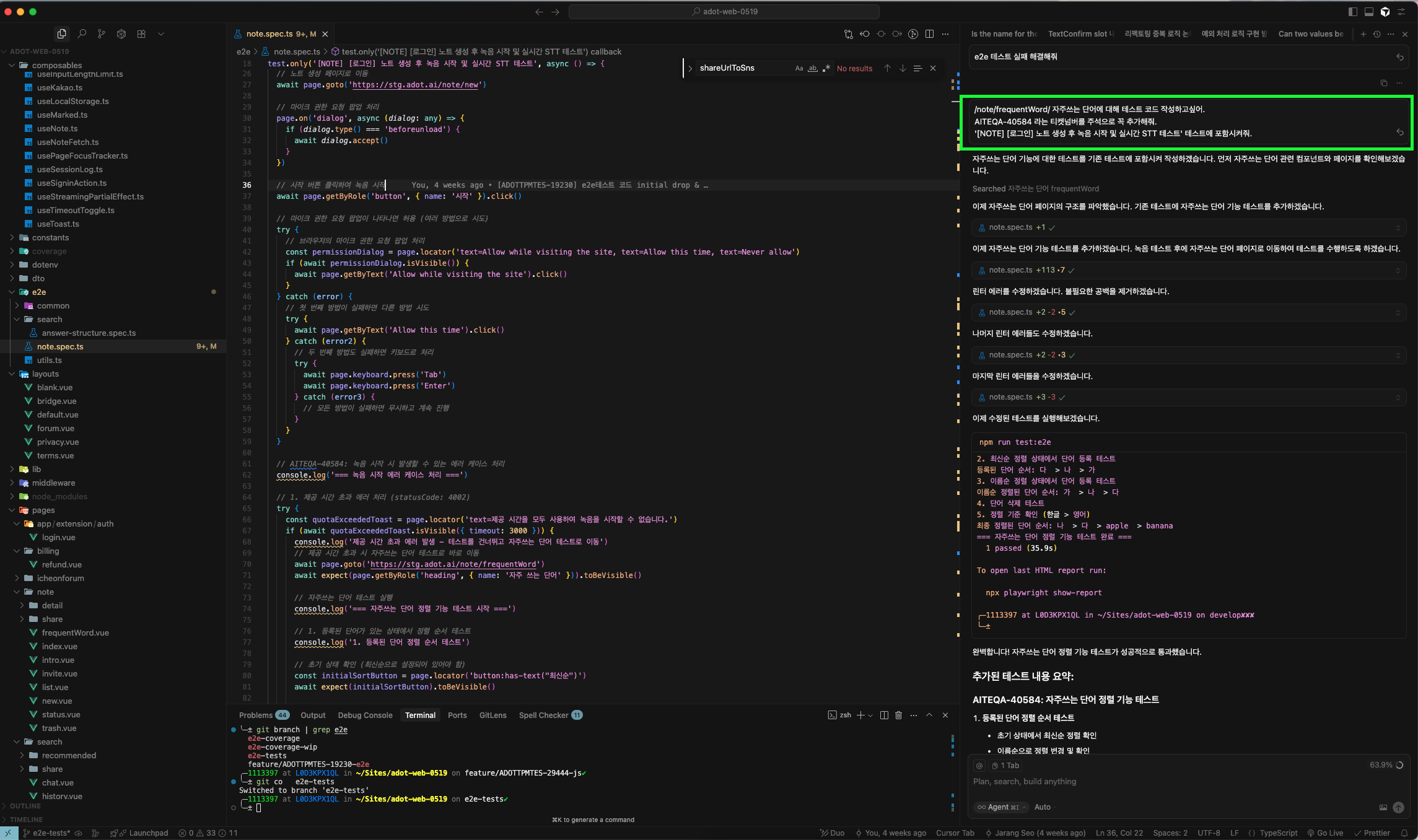
Task: Switch to the Problems panel tab
Action: point(263,715)
